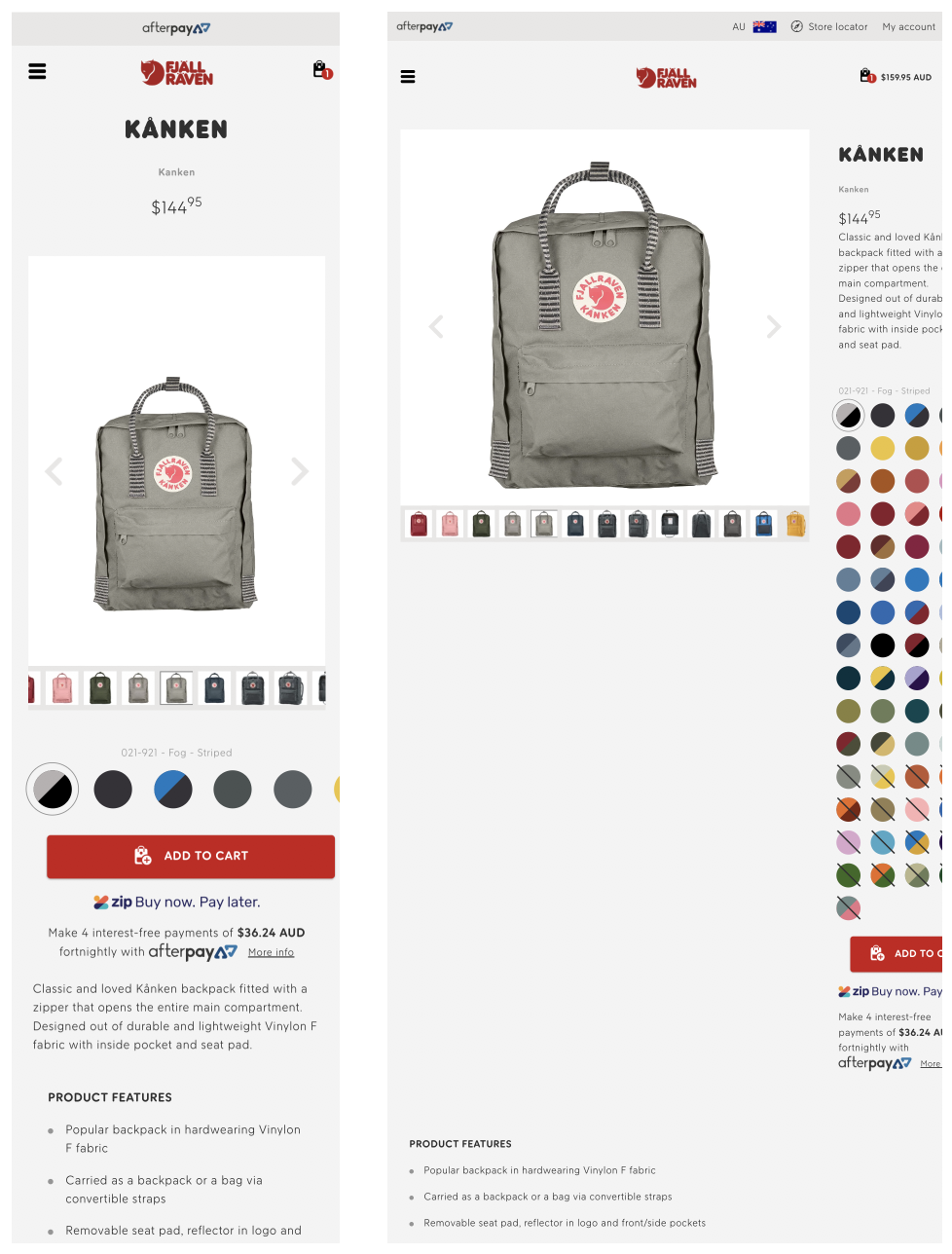
Task: Show next image in desktop product gallery
Action: click(x=774, y=326)
